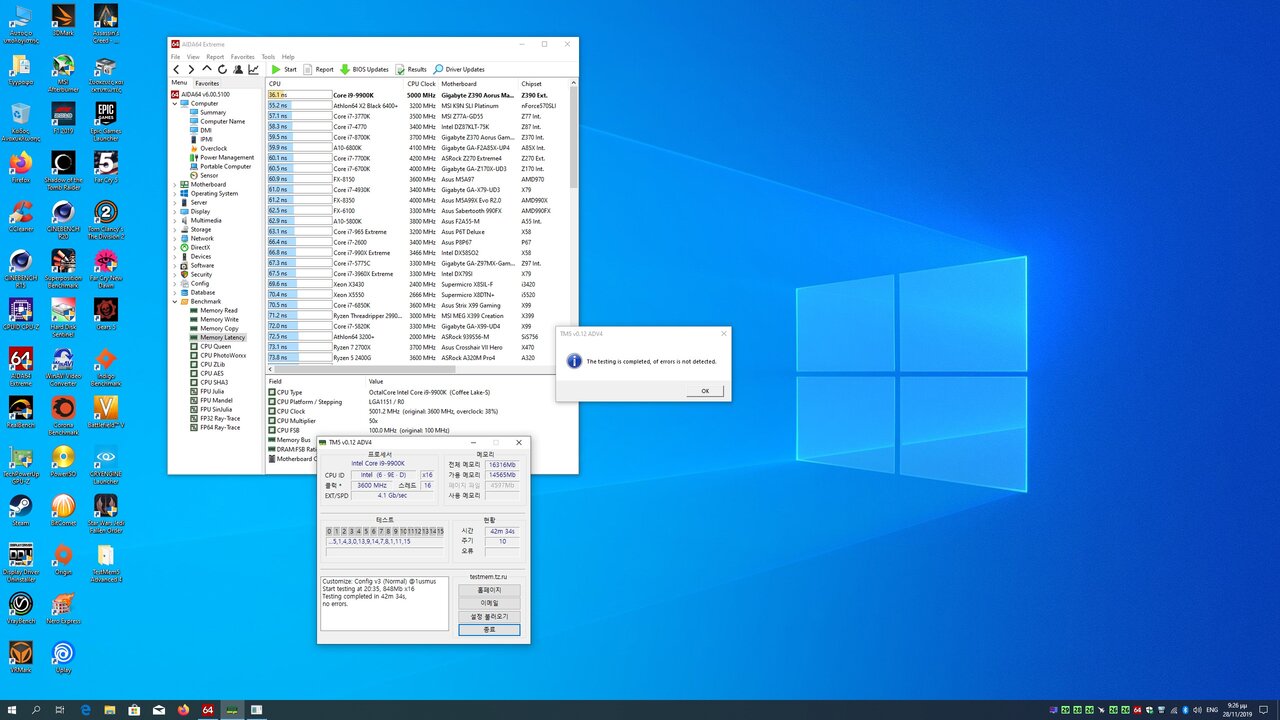
Task: Open the View menu
Action: [x=193, y=57]
